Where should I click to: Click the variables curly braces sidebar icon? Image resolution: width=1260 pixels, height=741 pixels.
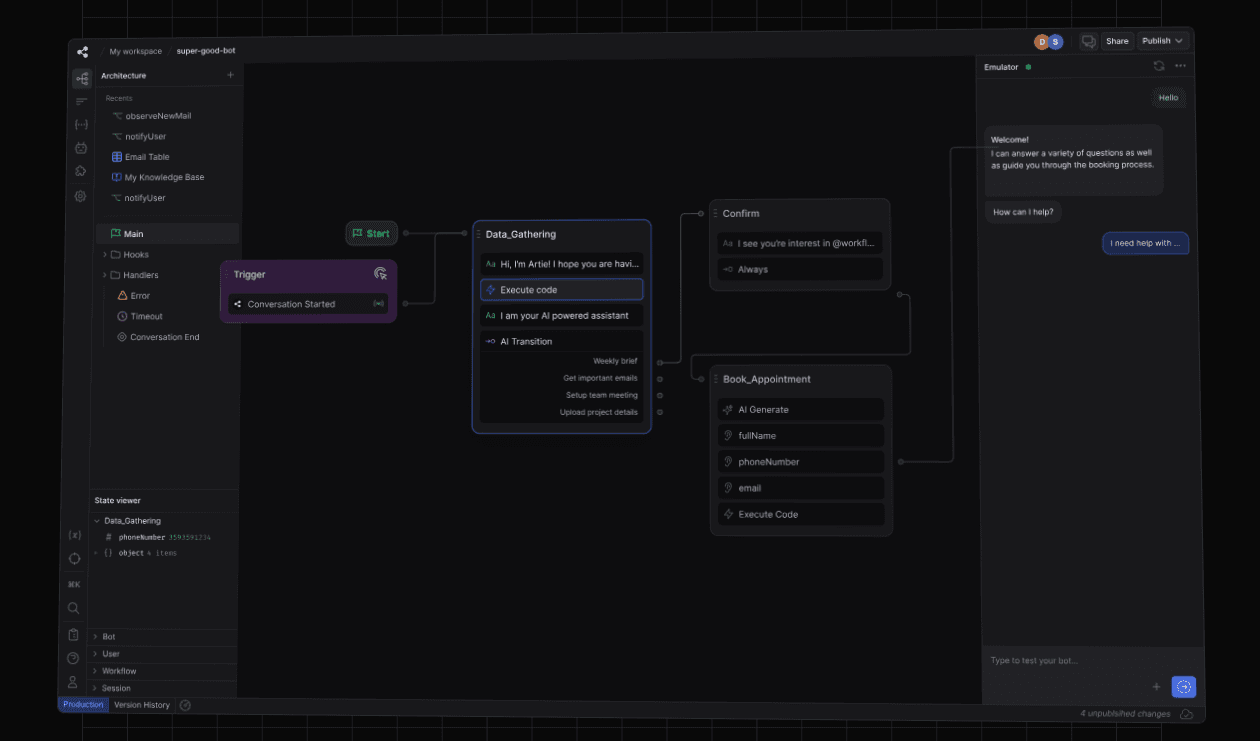[81, 124]
